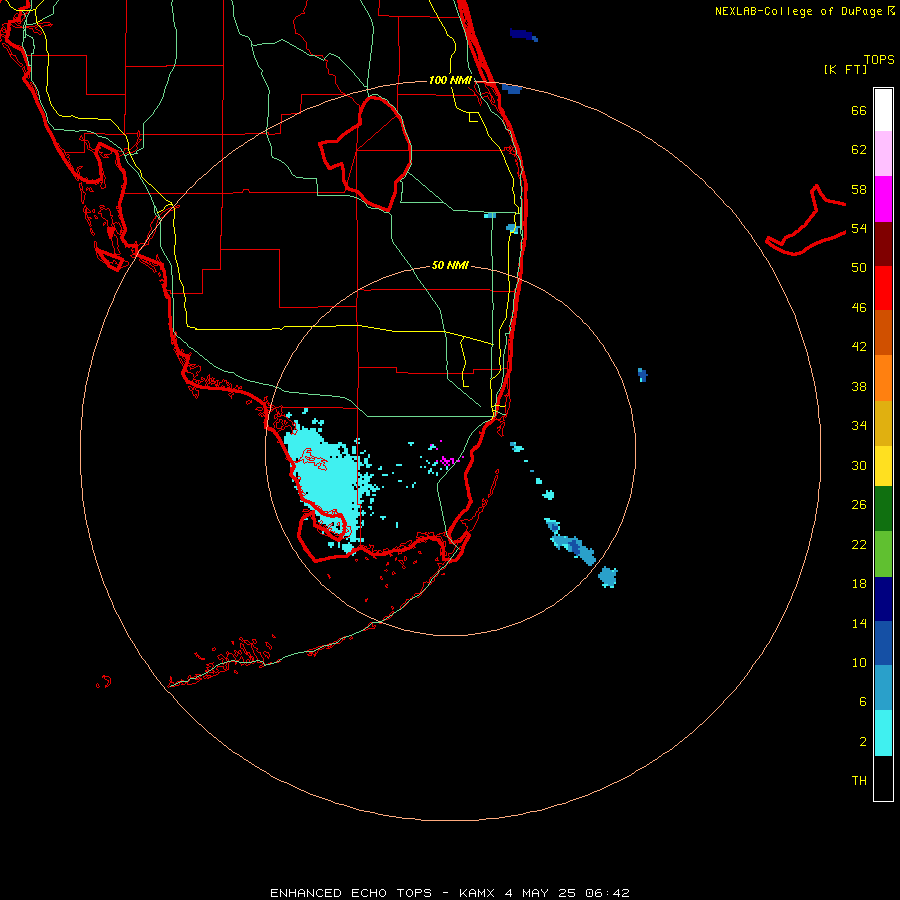
Task: Click the light green swatch near 22
Action: tap(883, 554)
